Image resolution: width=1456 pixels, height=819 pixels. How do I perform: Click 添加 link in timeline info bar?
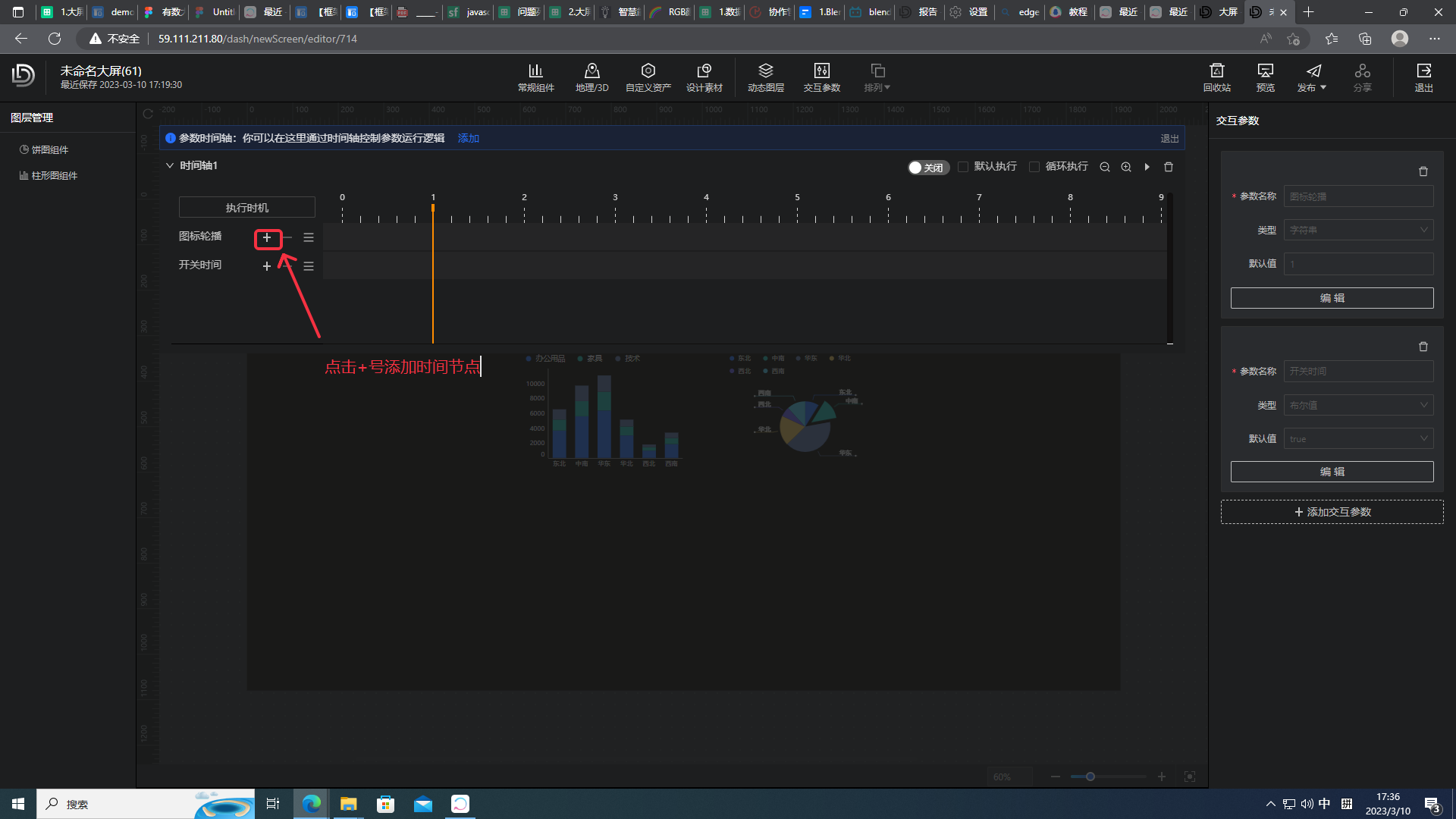tap(469, 138)
